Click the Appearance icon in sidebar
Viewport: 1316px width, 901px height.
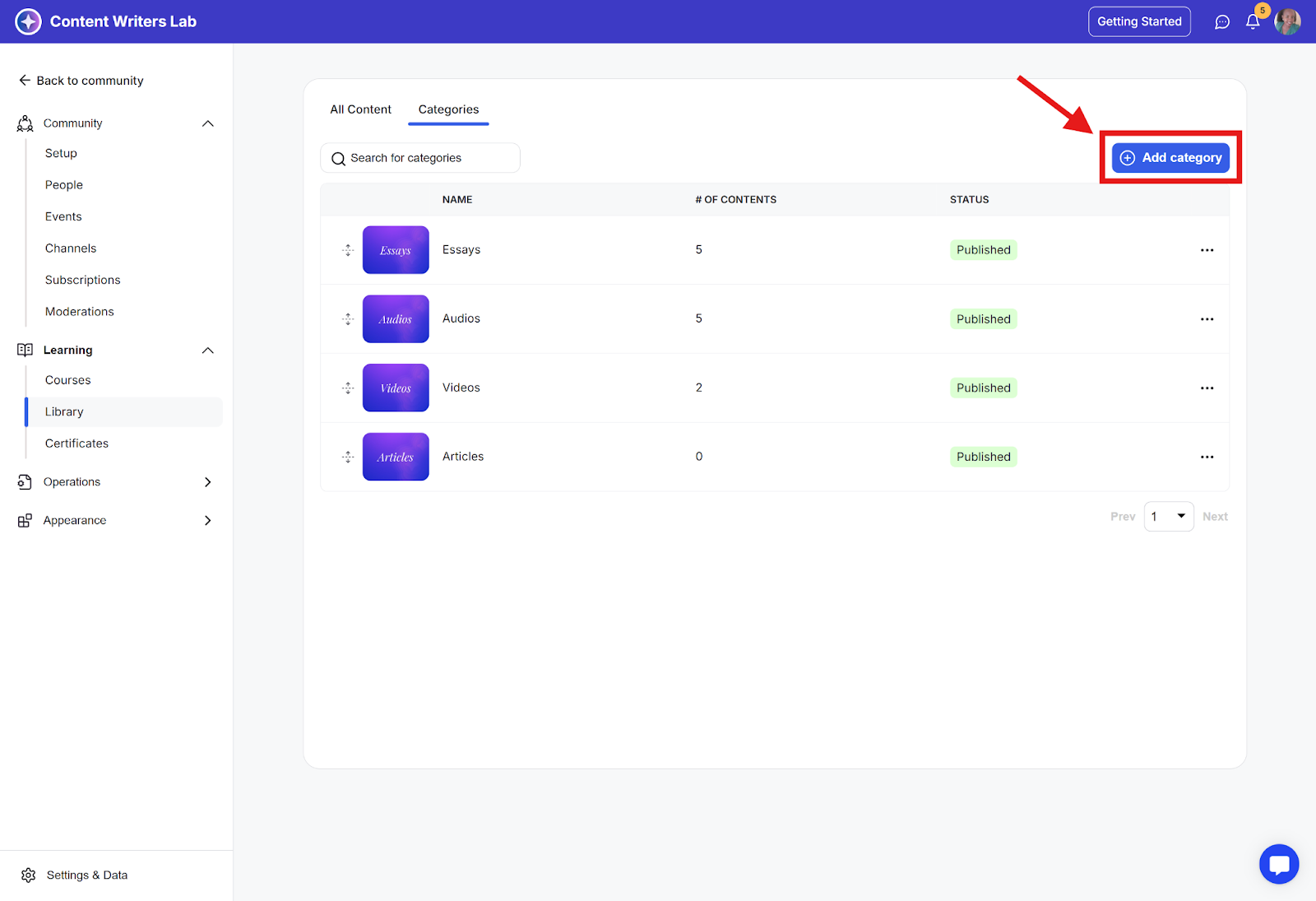pos(25,521)
